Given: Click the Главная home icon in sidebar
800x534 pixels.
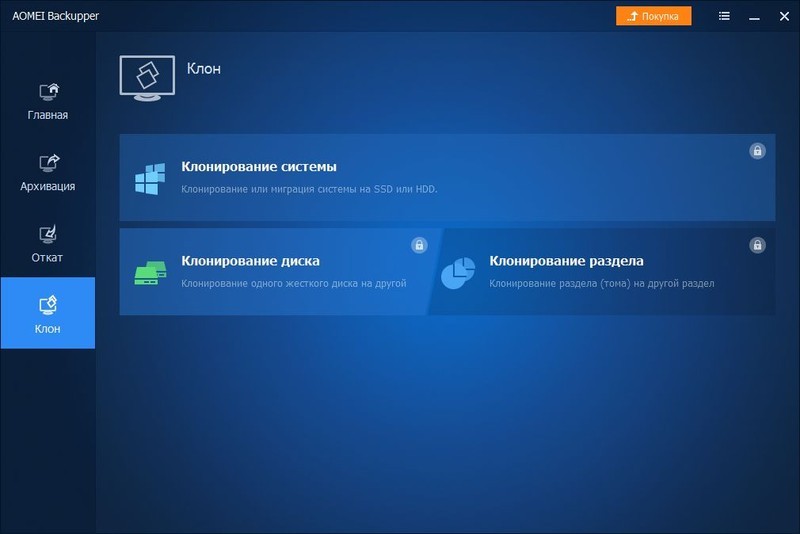Looking at the screenshot, I should 48,91.
